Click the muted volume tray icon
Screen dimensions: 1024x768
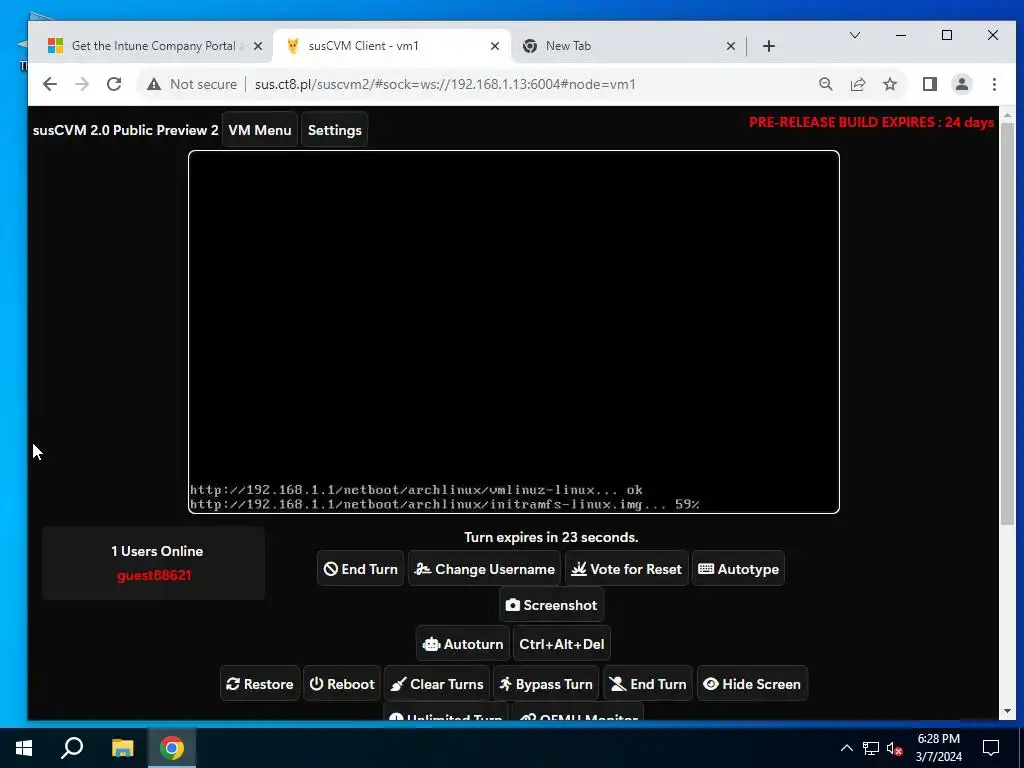pos(894,748)
